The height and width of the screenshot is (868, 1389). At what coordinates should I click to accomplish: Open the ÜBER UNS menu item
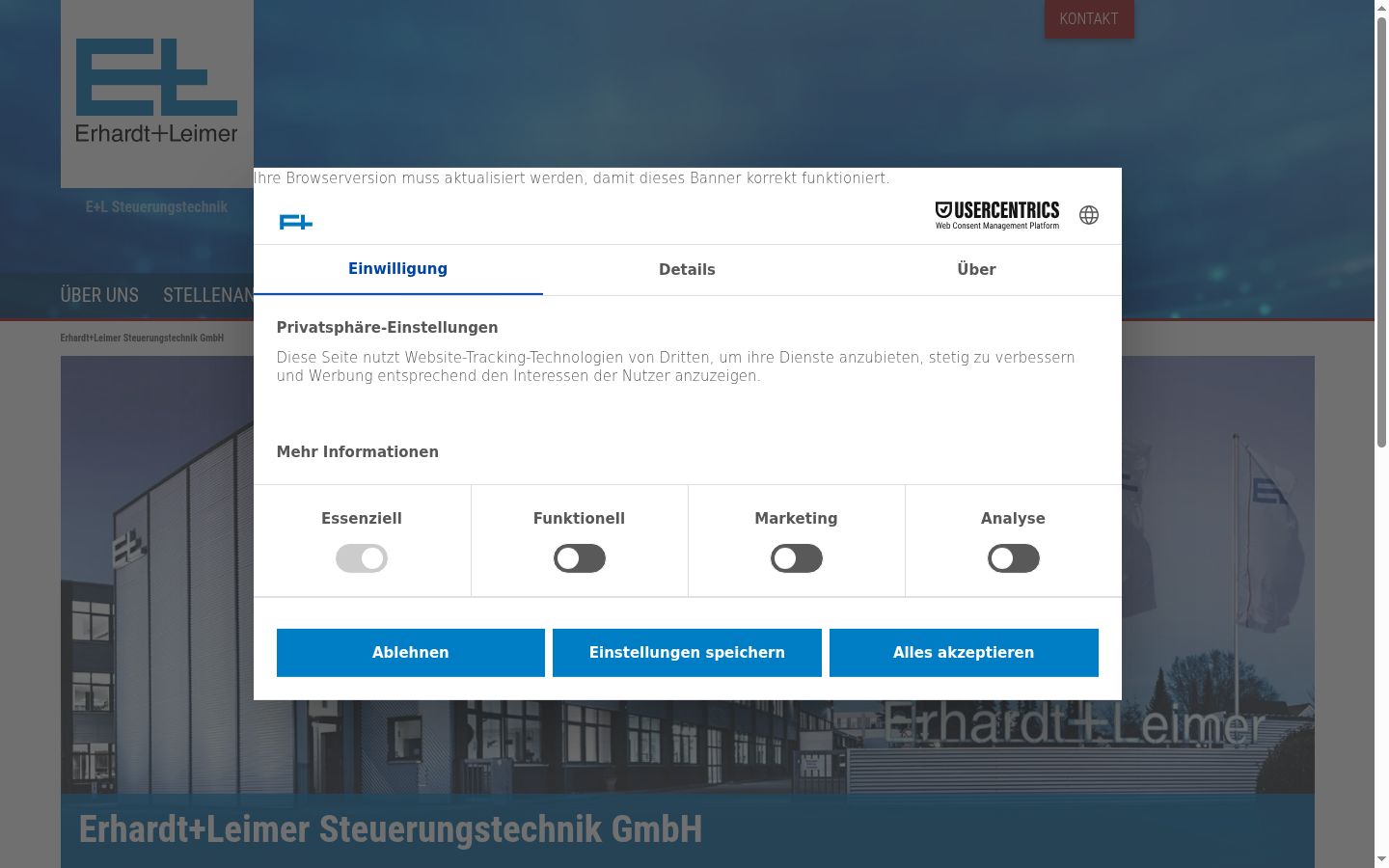tap(99, 295)
